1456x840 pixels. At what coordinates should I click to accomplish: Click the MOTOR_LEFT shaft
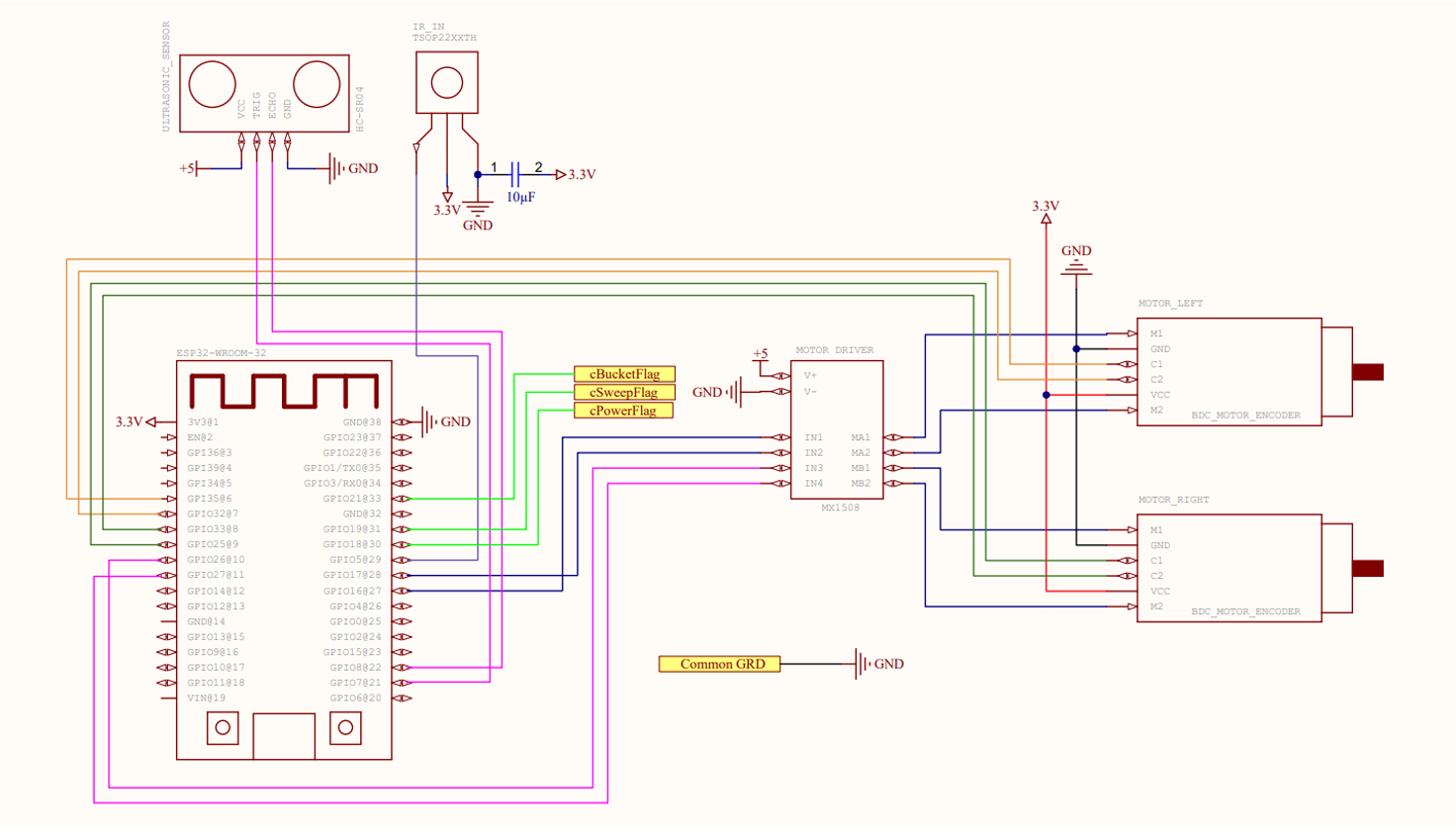[x=1368, y=372]
